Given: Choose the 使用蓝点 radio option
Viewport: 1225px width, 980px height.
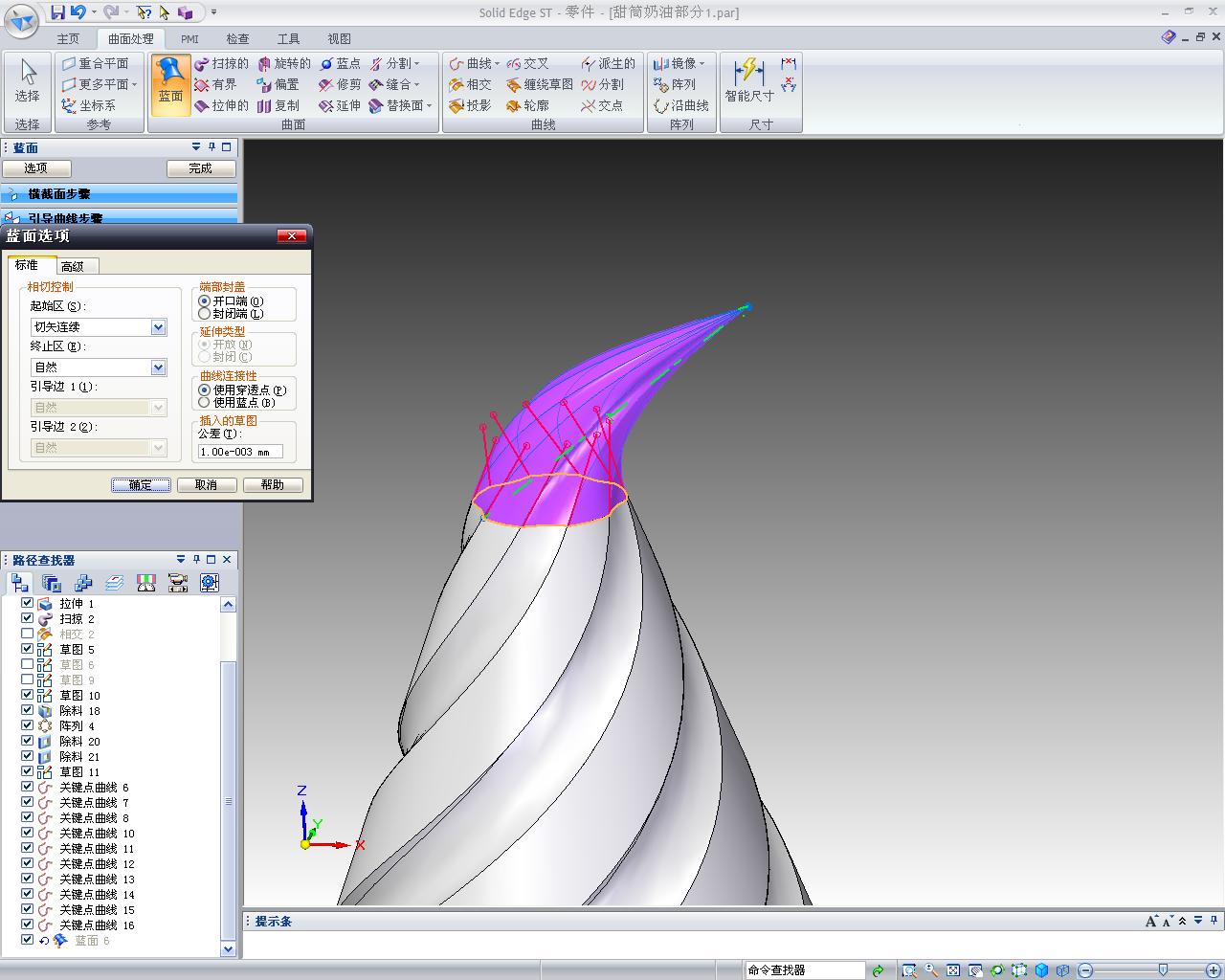Looking at the screenshot, I should coord(204,402).
